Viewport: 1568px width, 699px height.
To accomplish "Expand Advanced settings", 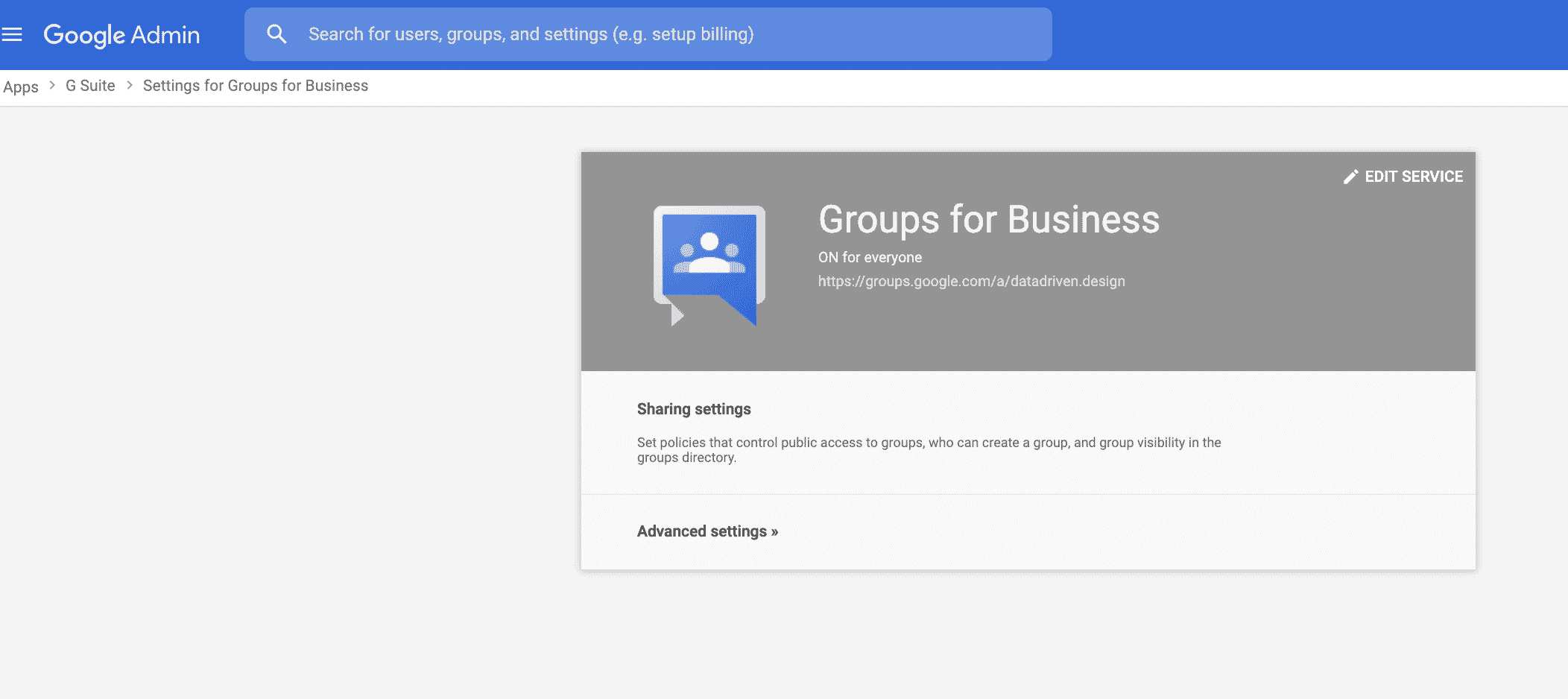I will (707, 531).
